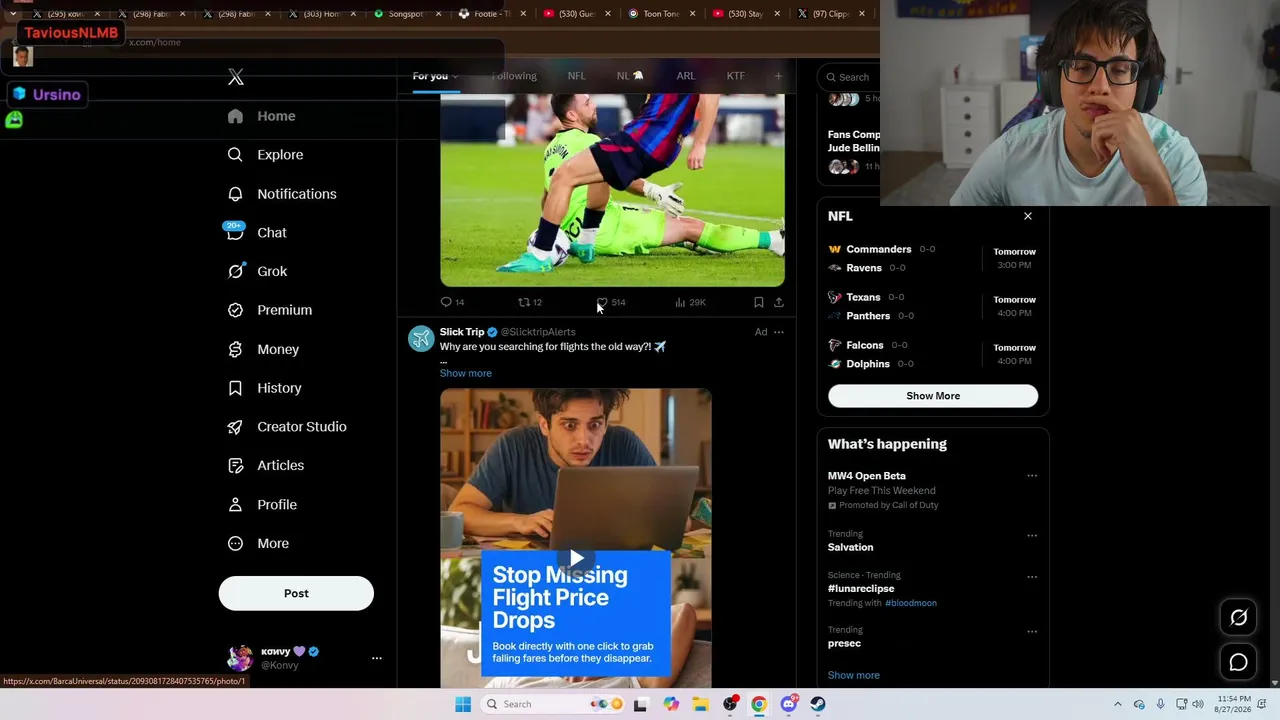Screen dimensions: 1280x720
Task: Launch Grok from the sidebar
Action: click(x=258, y=271)
